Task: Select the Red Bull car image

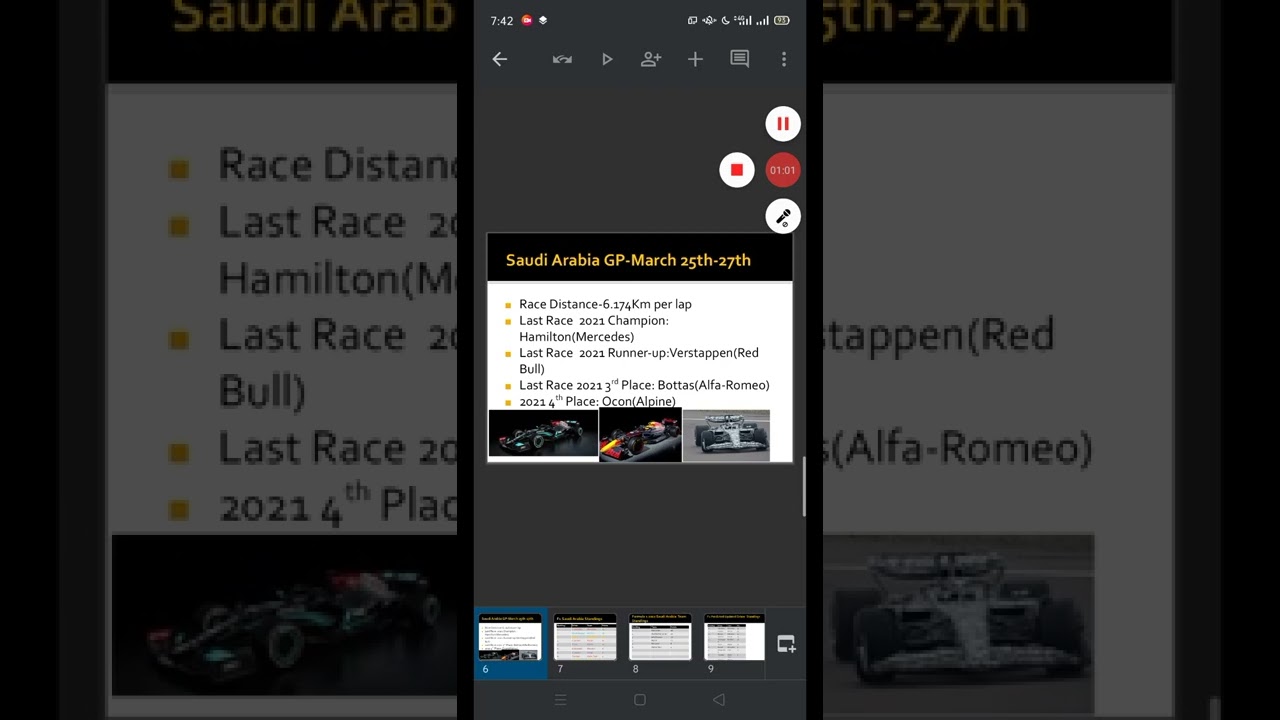Action: tap(640, 435)
